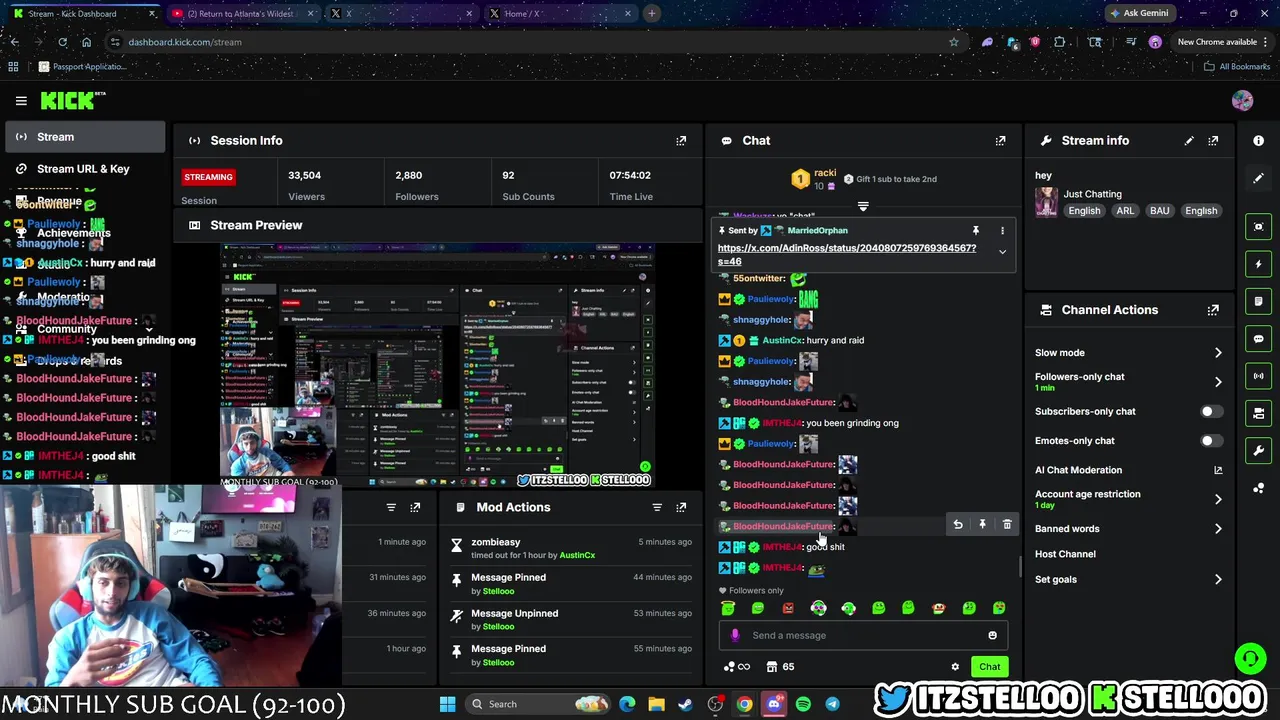Click the Windows Start button

click(x=447, y=704)
